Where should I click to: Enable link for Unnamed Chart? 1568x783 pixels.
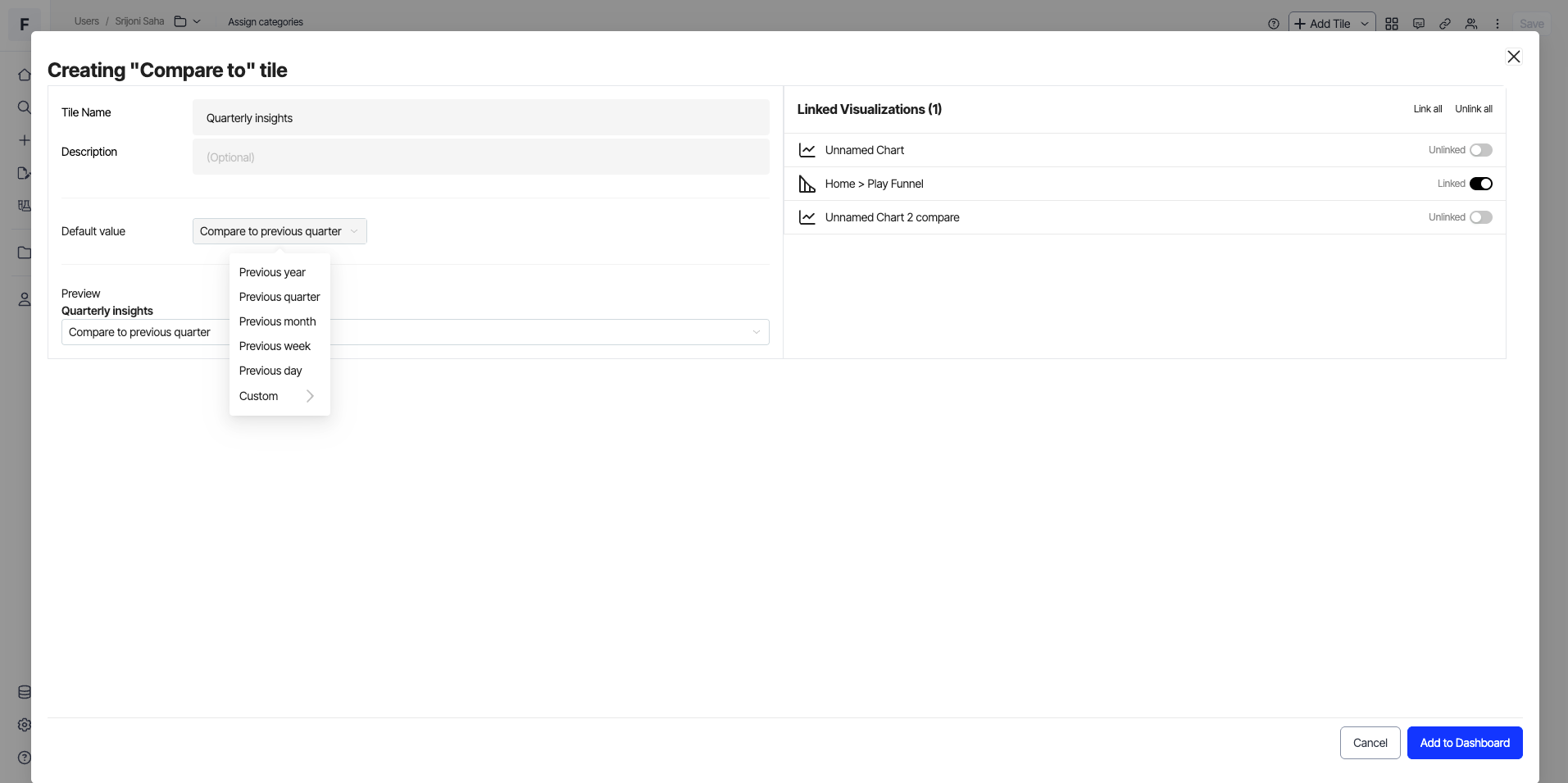coord(1480,150)
